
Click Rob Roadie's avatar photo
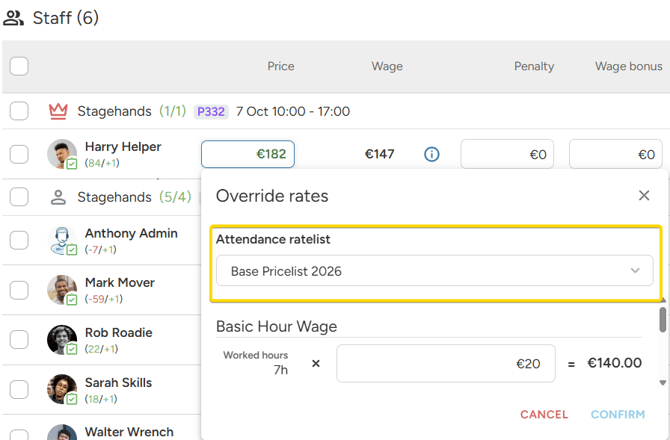[62, 340]
